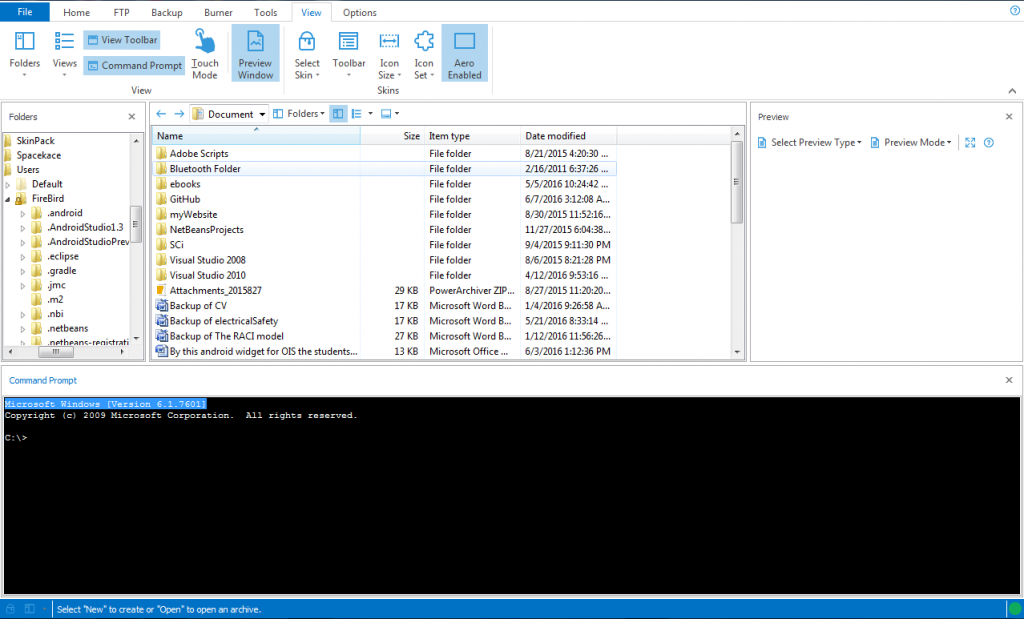Open Select Skin dropdown
Image resolution: width=1024 pixels, height=619 pixels.
307,54
